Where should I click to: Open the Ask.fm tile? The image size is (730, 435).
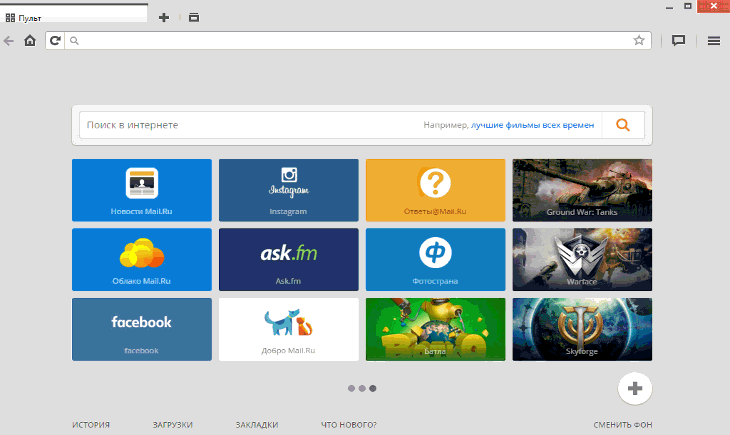click(x=288, y=259)
